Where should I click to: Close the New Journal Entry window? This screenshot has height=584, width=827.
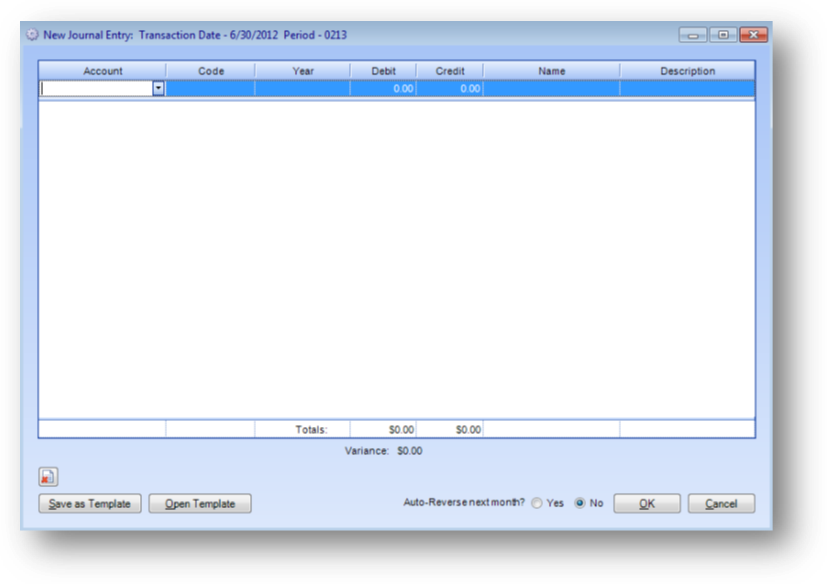[754, 35]
